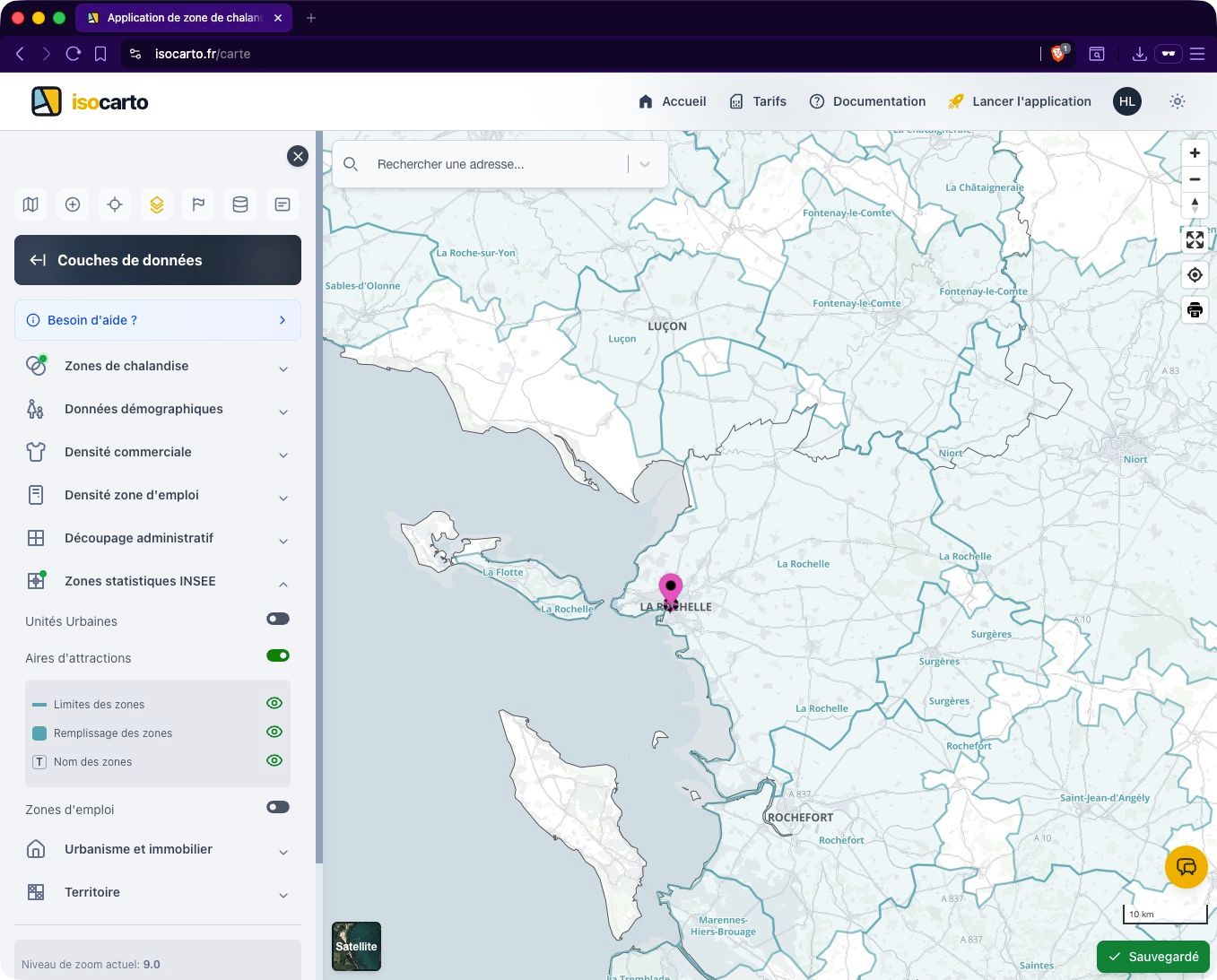Image resolution: width=1217 pixels, height=980 pixels.
Task: Click the flag icon in sidebar toolbar
Action: [x=198, y=204]
